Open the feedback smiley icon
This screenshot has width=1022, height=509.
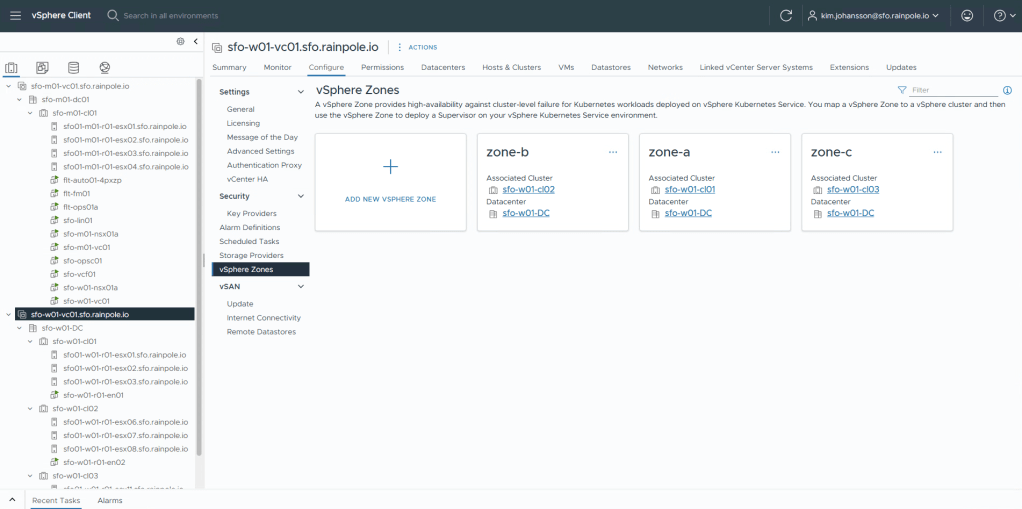966,16
